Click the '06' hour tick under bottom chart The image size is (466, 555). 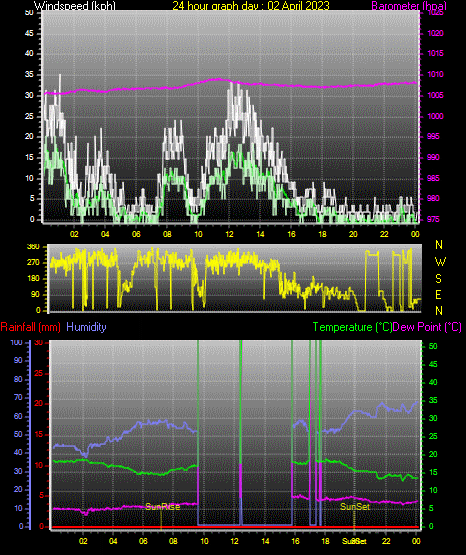point(143,541)
